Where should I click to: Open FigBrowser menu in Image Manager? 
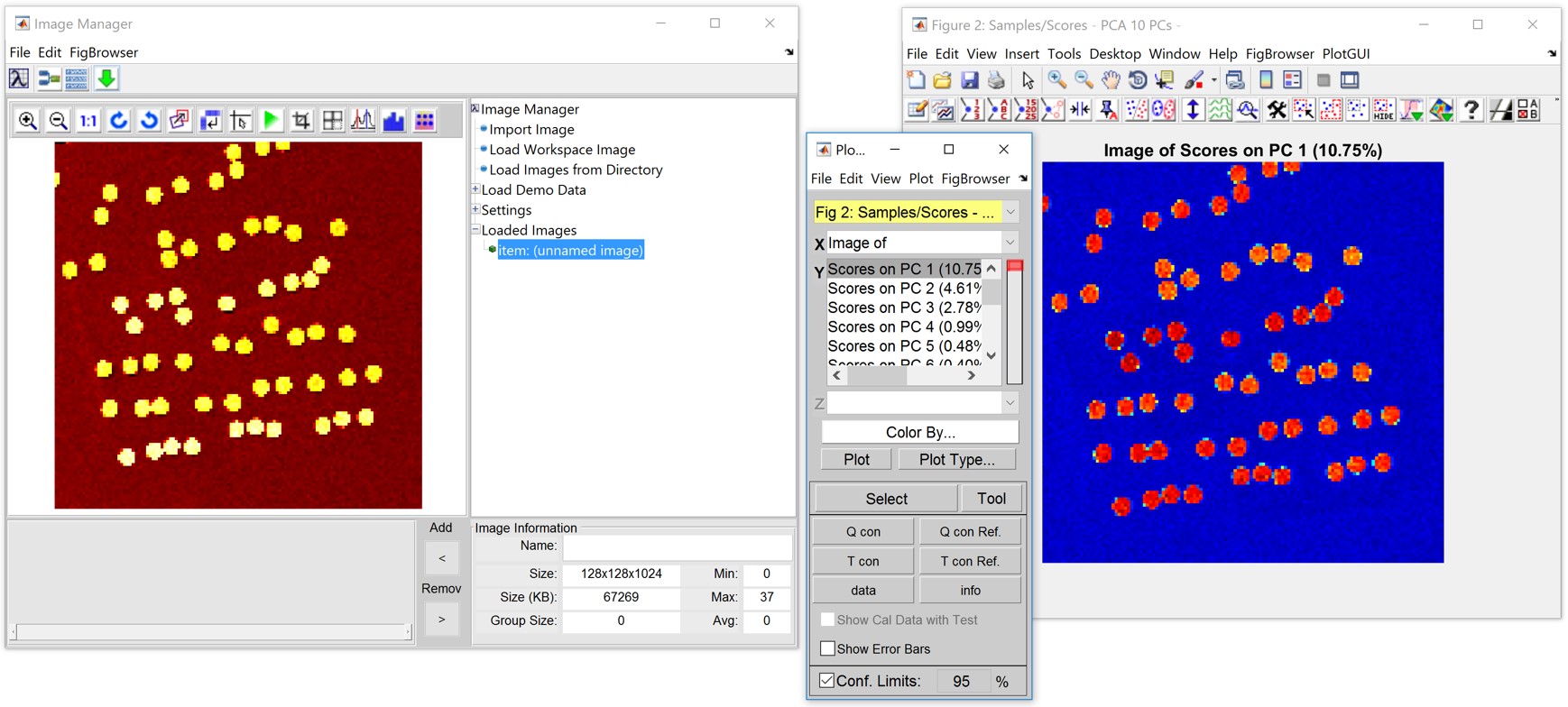(x=104, y=52)
